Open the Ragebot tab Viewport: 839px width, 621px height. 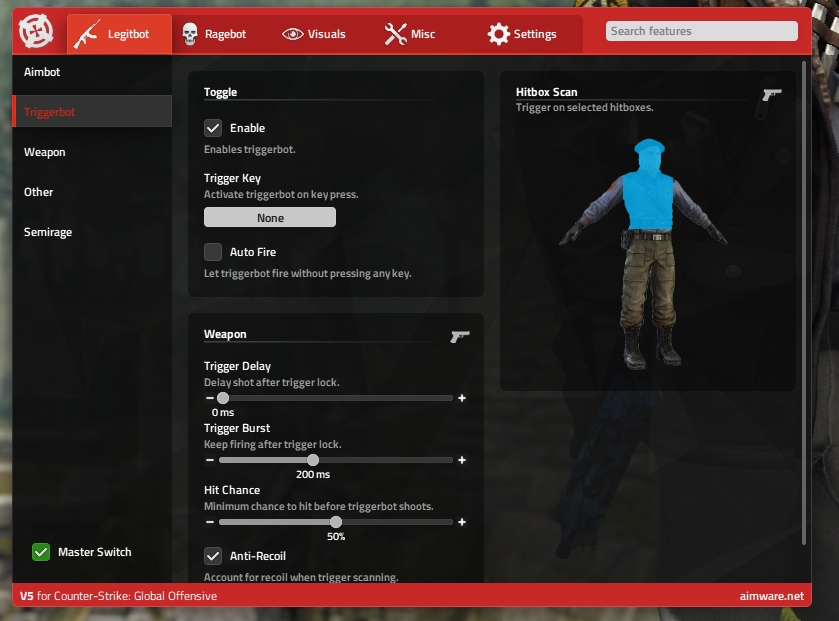(x=213, y=34)
